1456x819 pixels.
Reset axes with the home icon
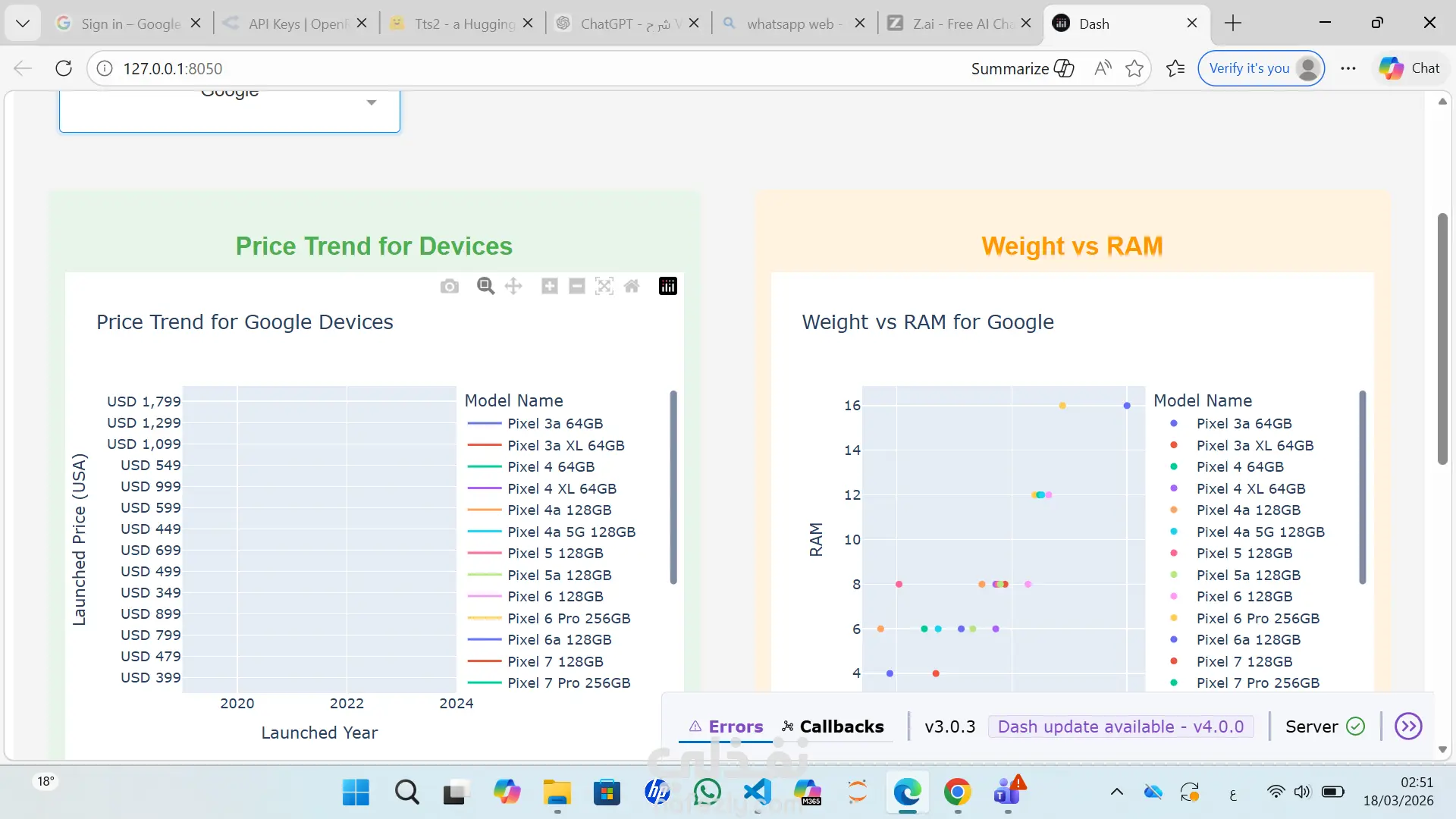(x=632, y=286)
